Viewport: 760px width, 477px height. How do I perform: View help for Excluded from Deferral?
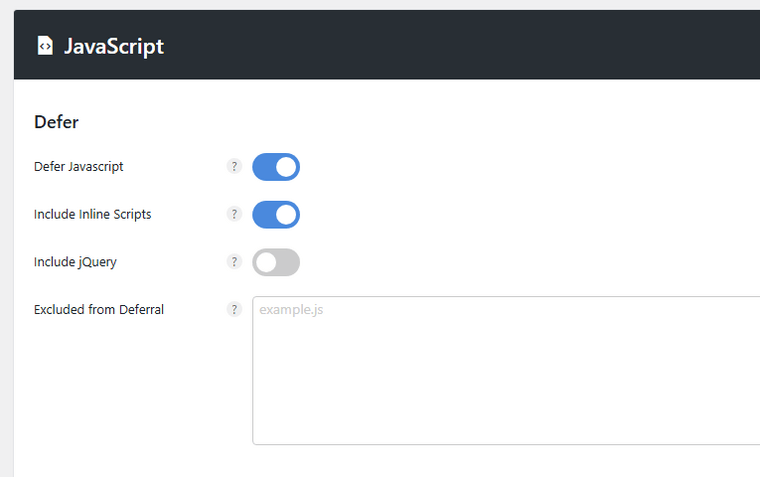pyautogui.click(x=234, y=309)
